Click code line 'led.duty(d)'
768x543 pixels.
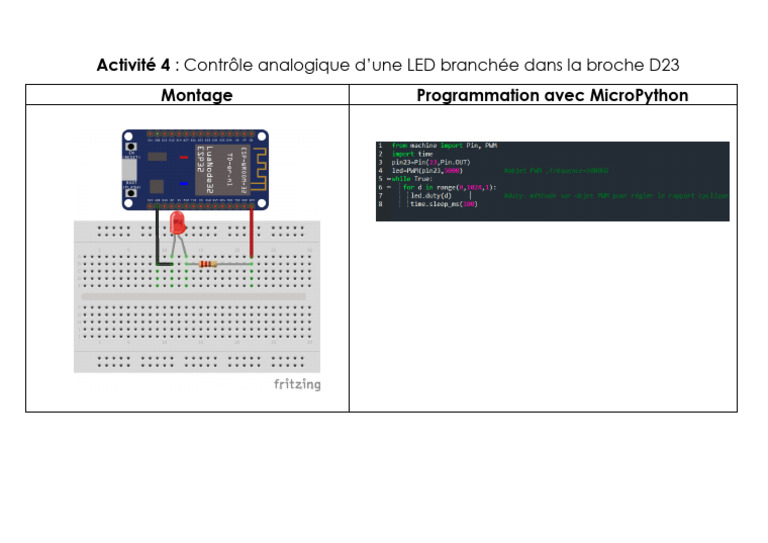(x=431, y=195)
